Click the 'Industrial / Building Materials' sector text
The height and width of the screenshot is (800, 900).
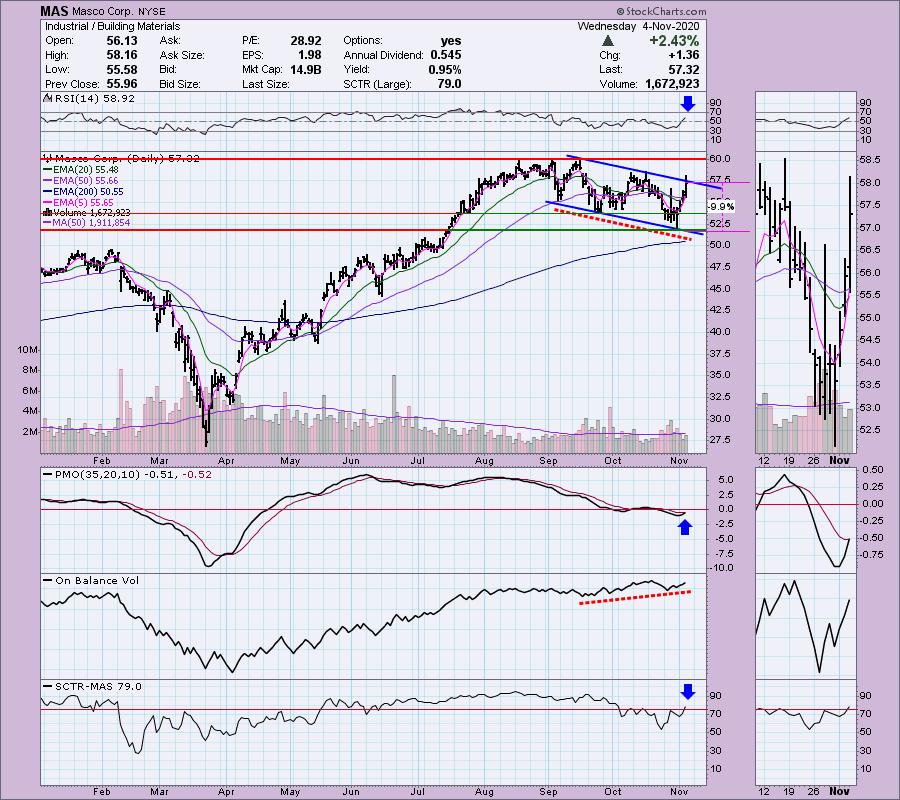pos(112,26)
